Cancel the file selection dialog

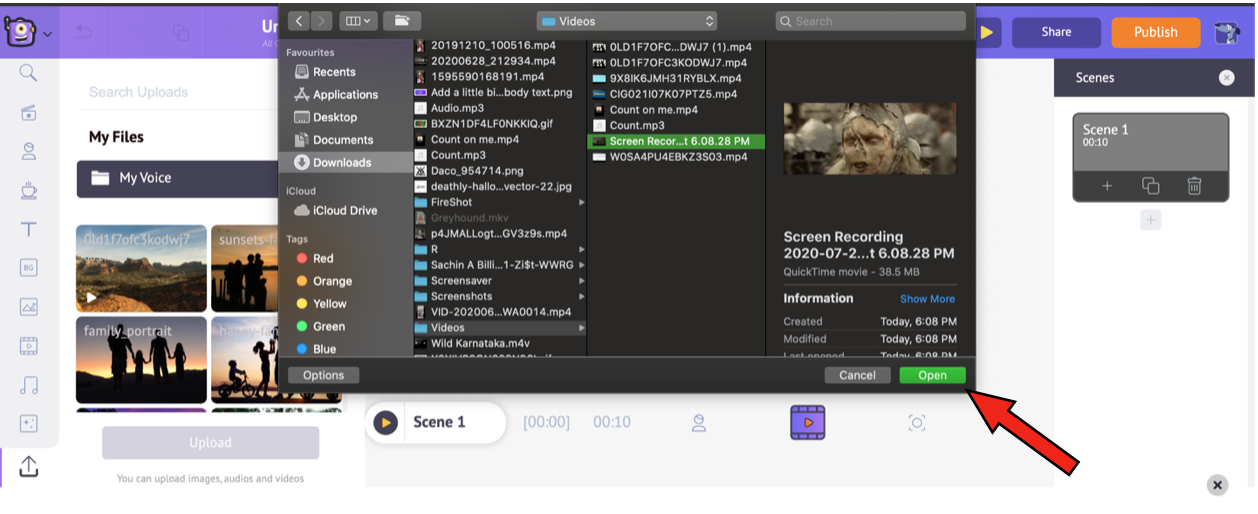[x=857, y=375]
